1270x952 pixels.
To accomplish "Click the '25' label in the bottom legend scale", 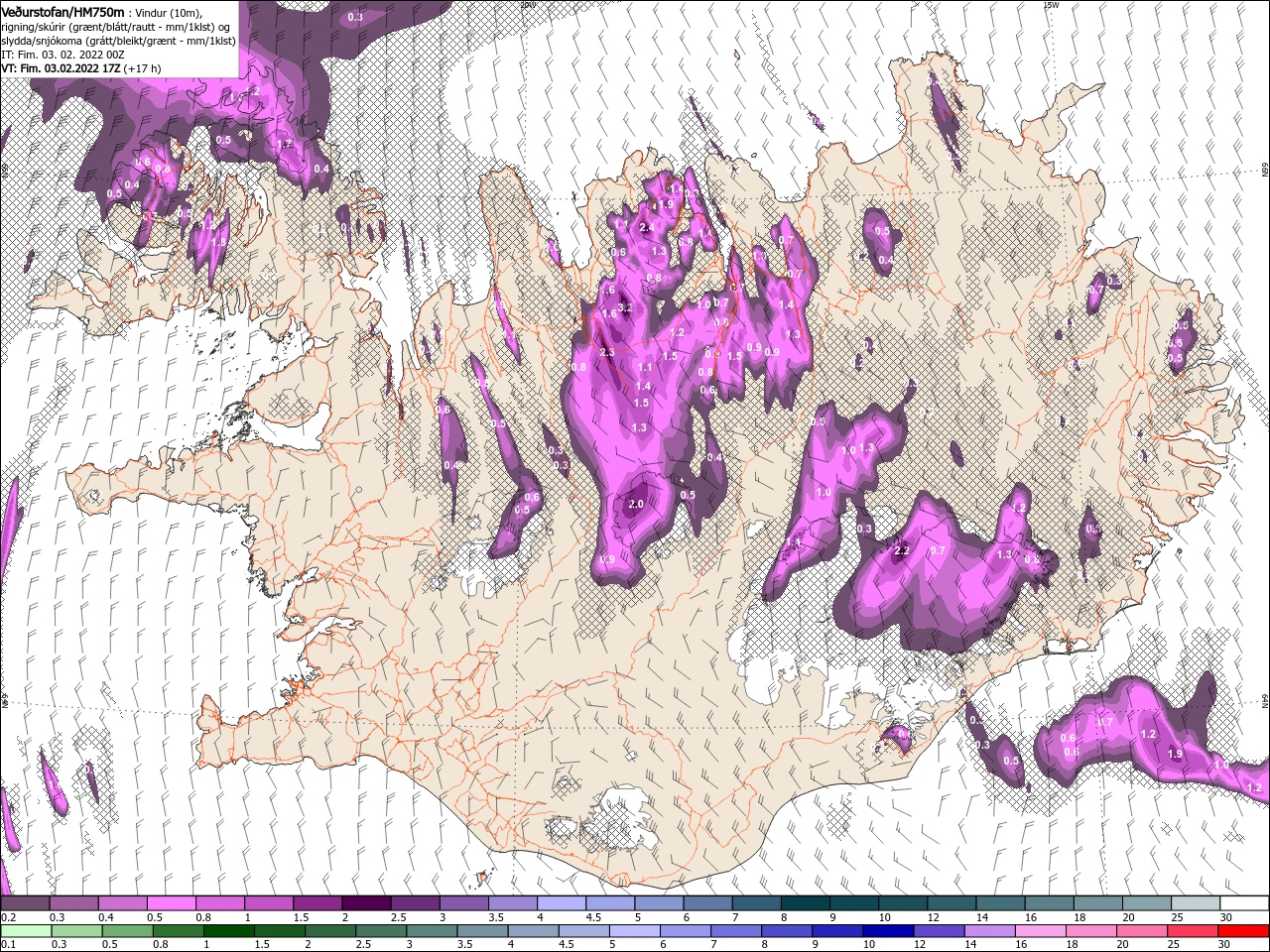I will click(1176, 944).
